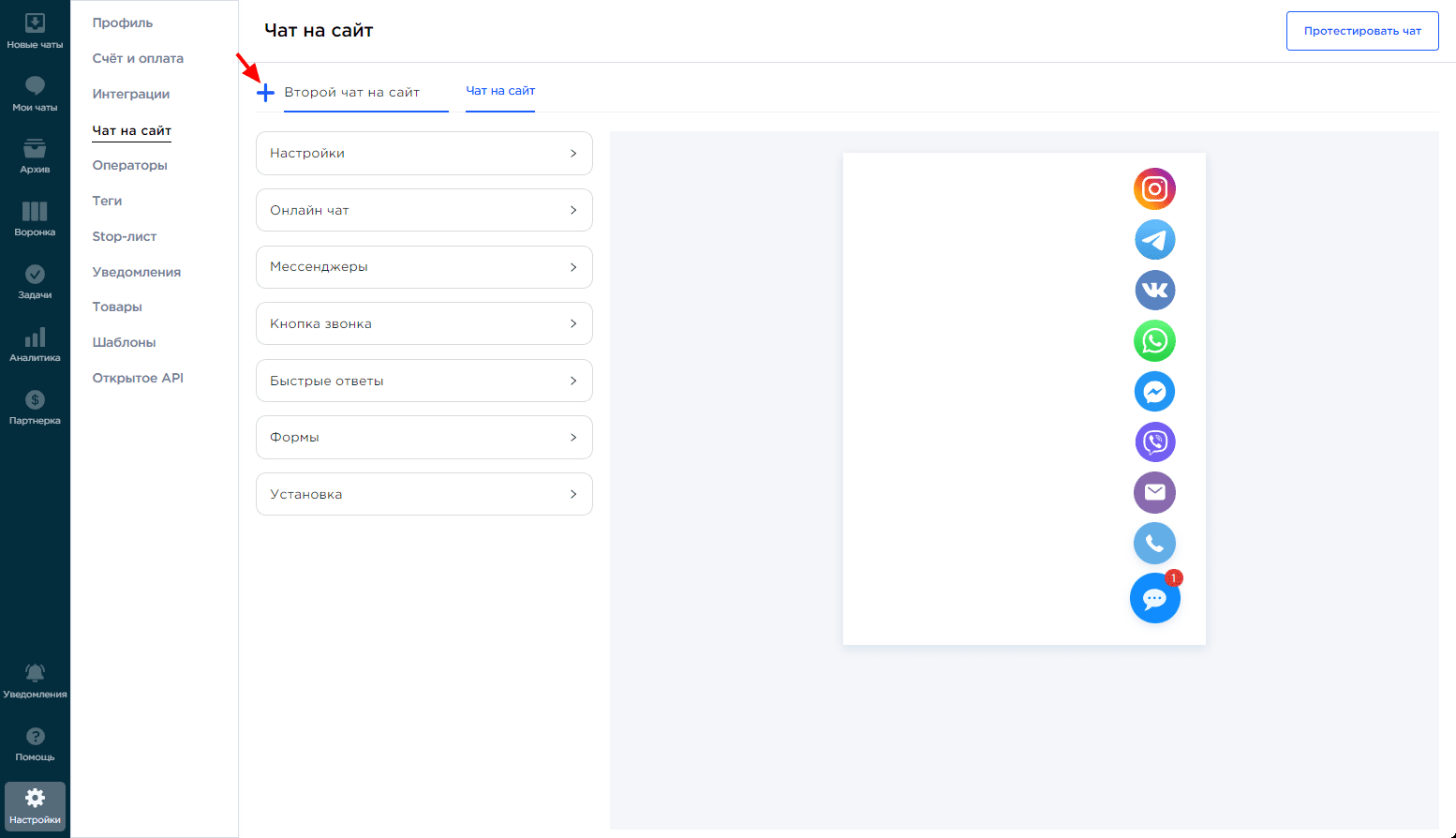1456x838 pixels.
Task: Expand the Онлайн чат section
Action: click(x=423, y=211)
